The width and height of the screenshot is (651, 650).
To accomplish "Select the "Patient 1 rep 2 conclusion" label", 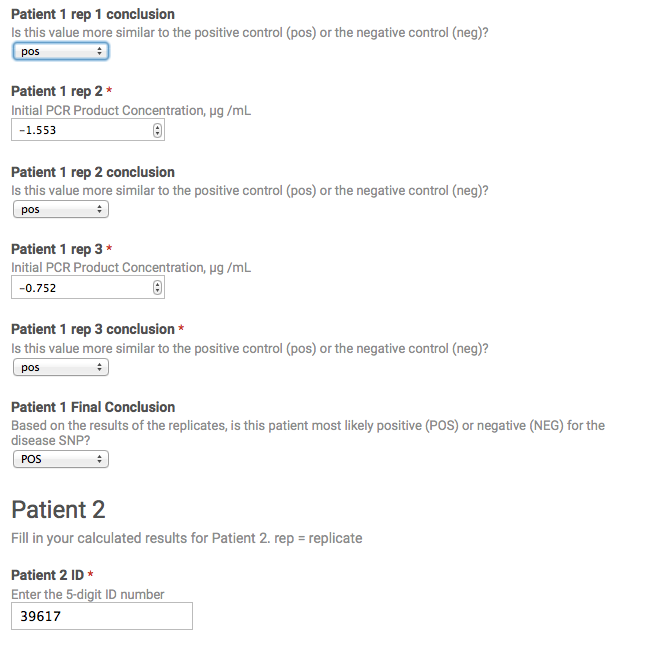I will click(92, 172).
